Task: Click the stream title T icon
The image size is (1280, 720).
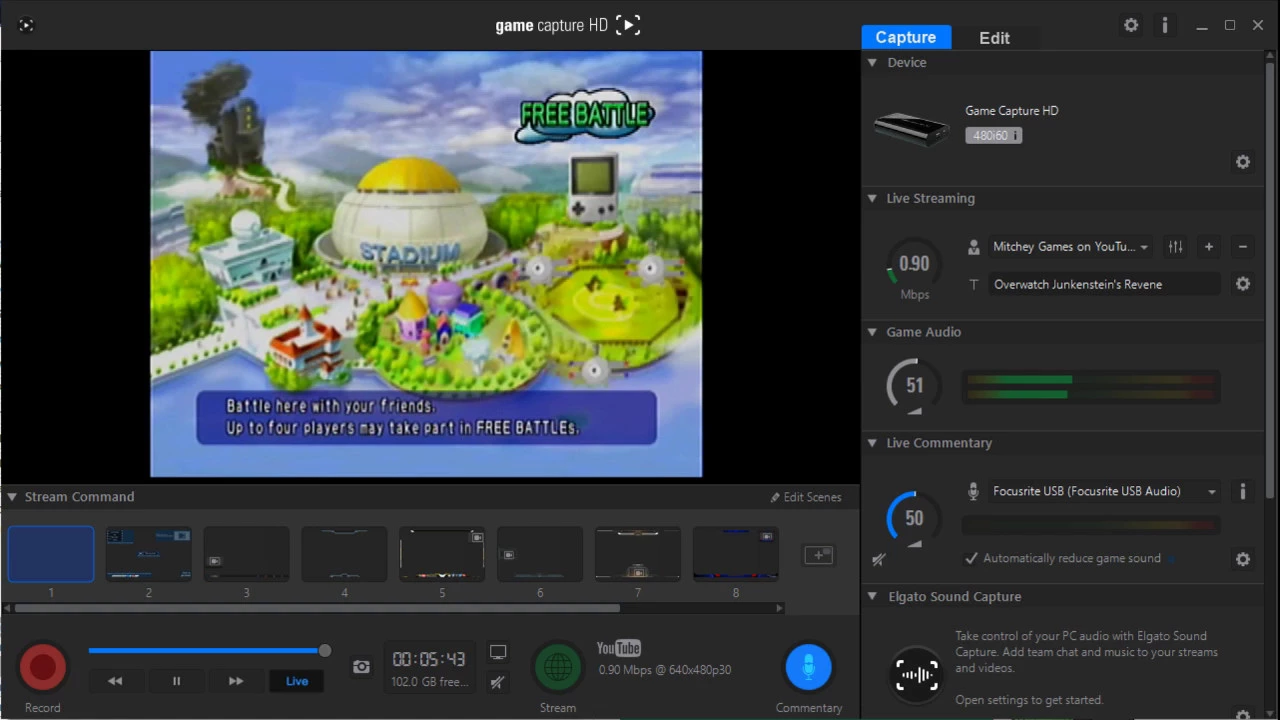Action: tap(974, 285)
